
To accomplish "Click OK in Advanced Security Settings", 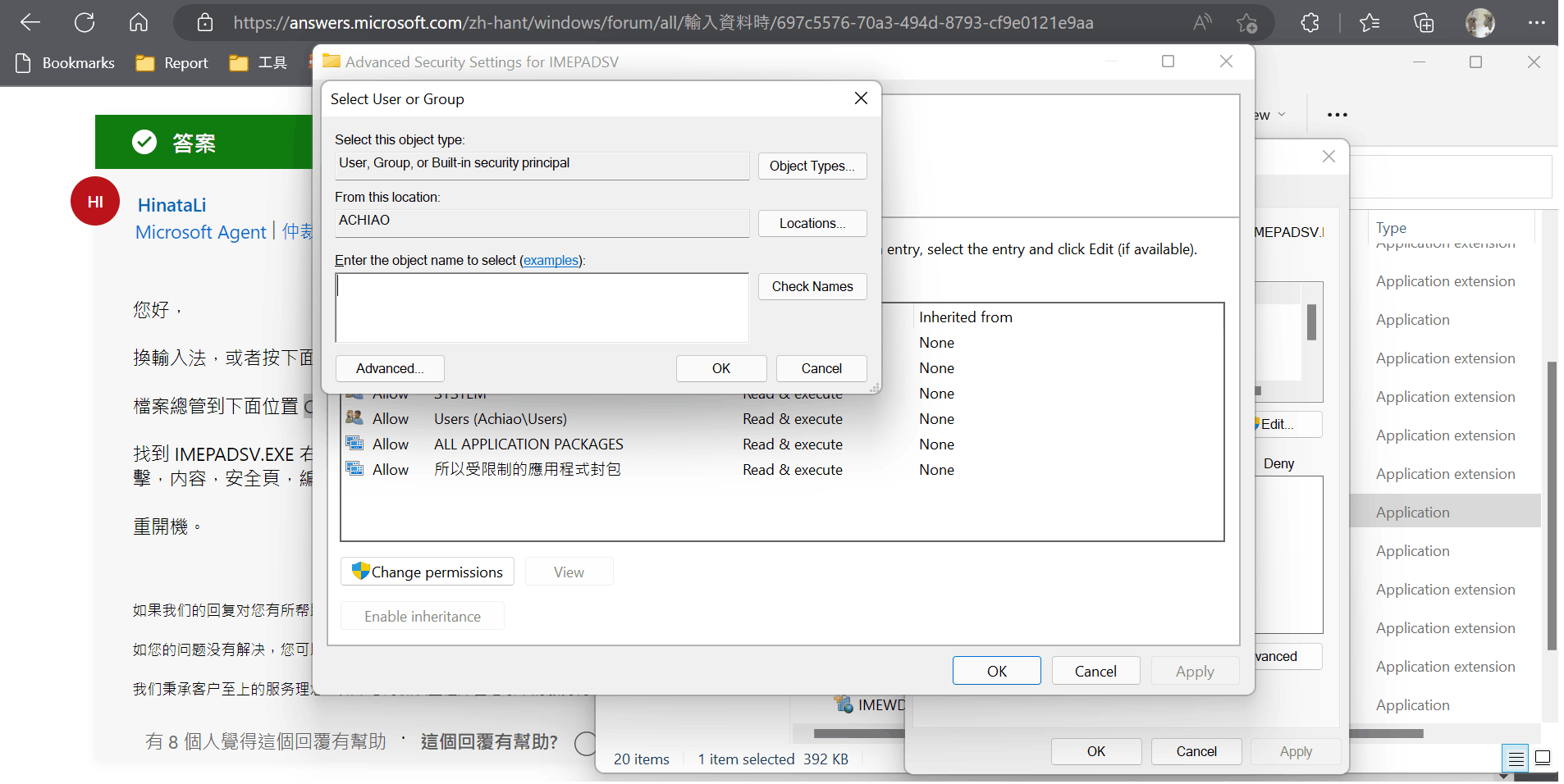I will click(x=997, y=671).
